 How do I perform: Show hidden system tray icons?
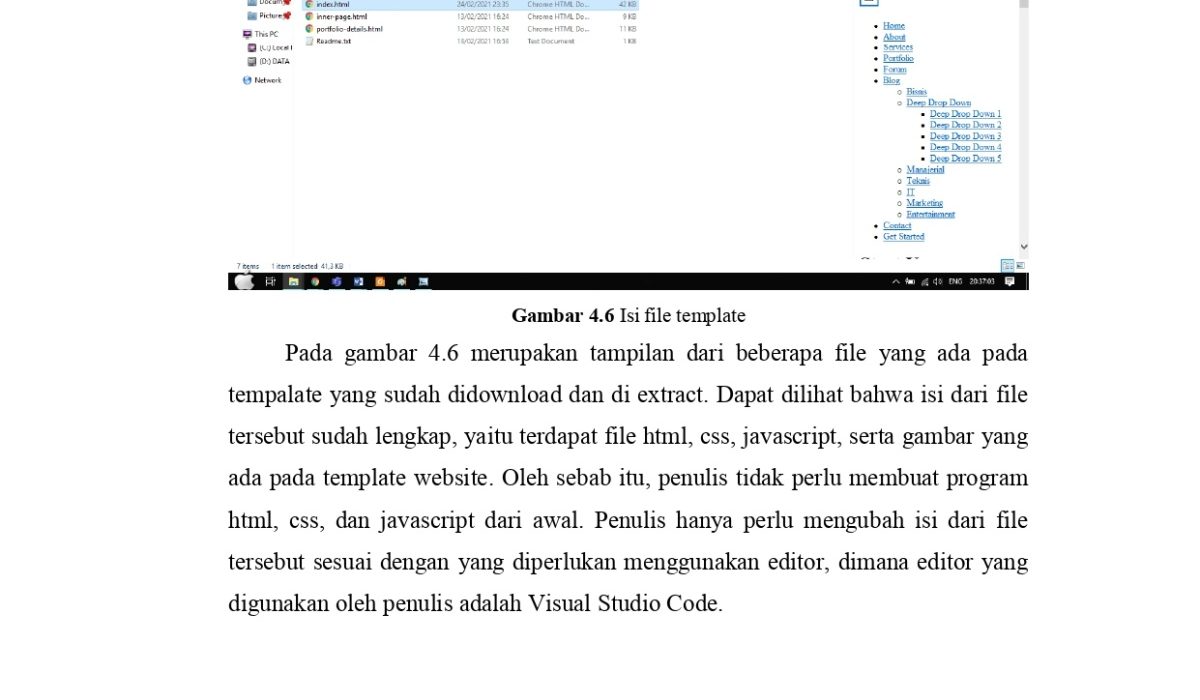pos(896,282)
